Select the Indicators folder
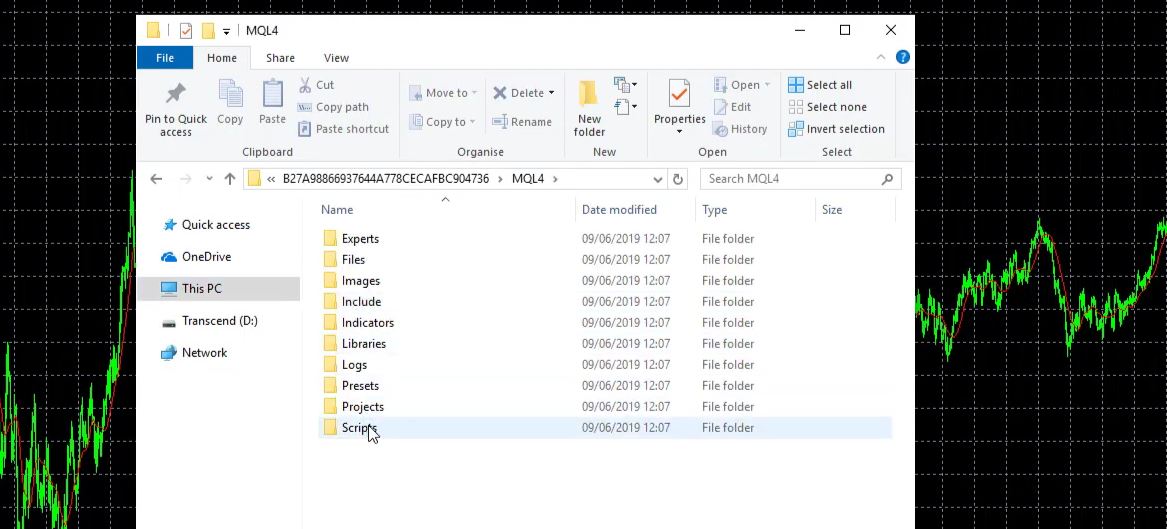The image size is (1167, 529). 367,323
